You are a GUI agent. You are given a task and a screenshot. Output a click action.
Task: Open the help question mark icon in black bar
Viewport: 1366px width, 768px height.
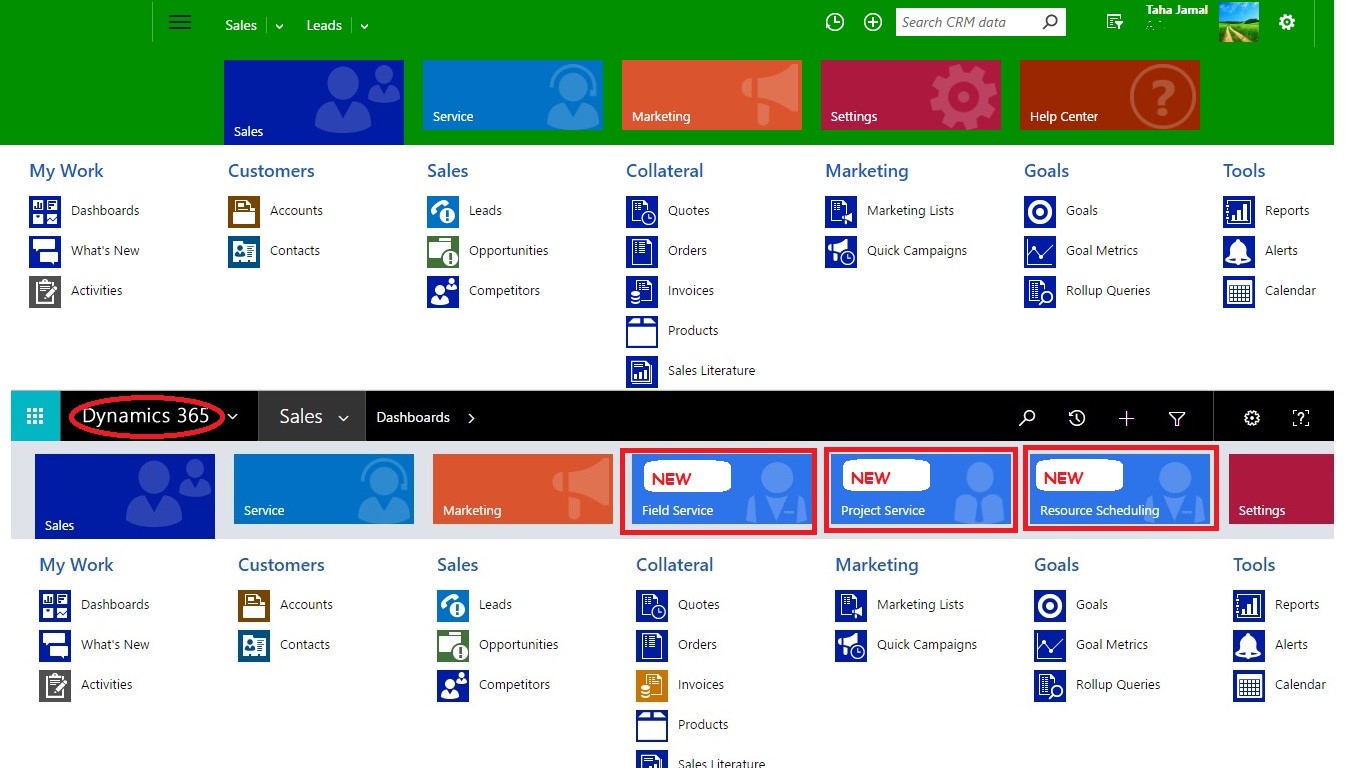click(x=1301, y=418)
